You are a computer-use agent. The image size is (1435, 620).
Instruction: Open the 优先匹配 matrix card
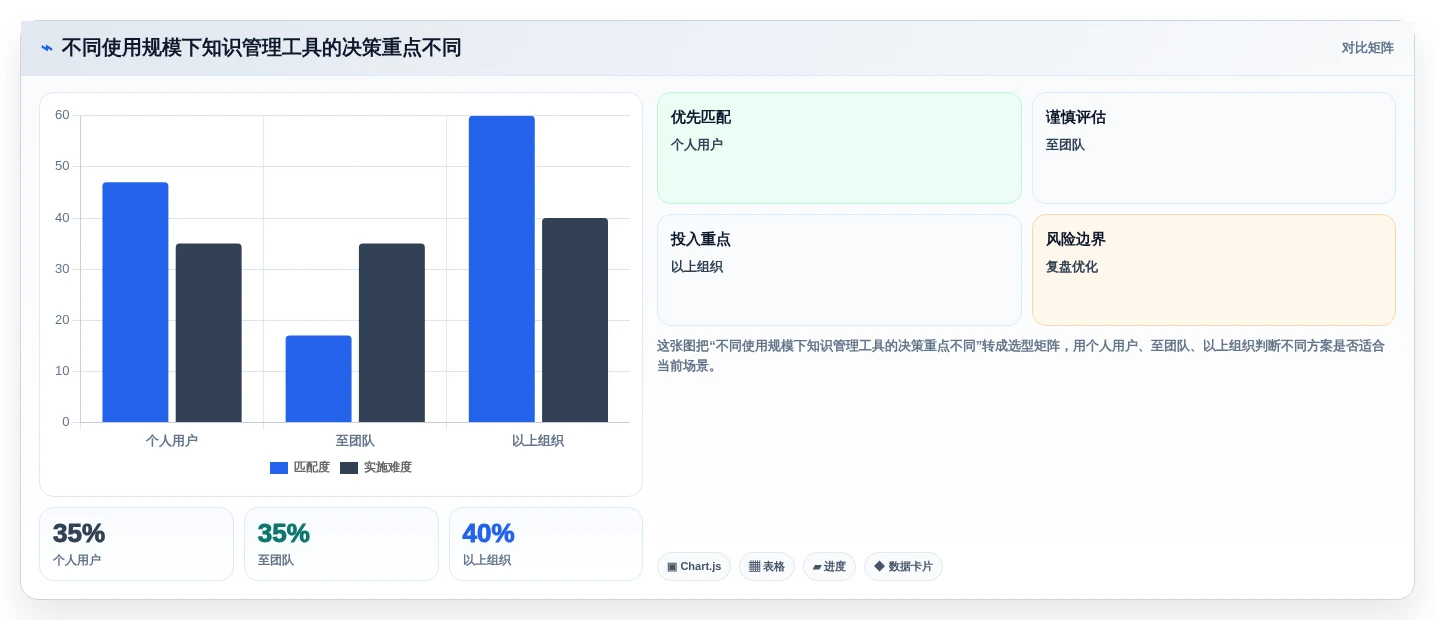click(839, 148)
